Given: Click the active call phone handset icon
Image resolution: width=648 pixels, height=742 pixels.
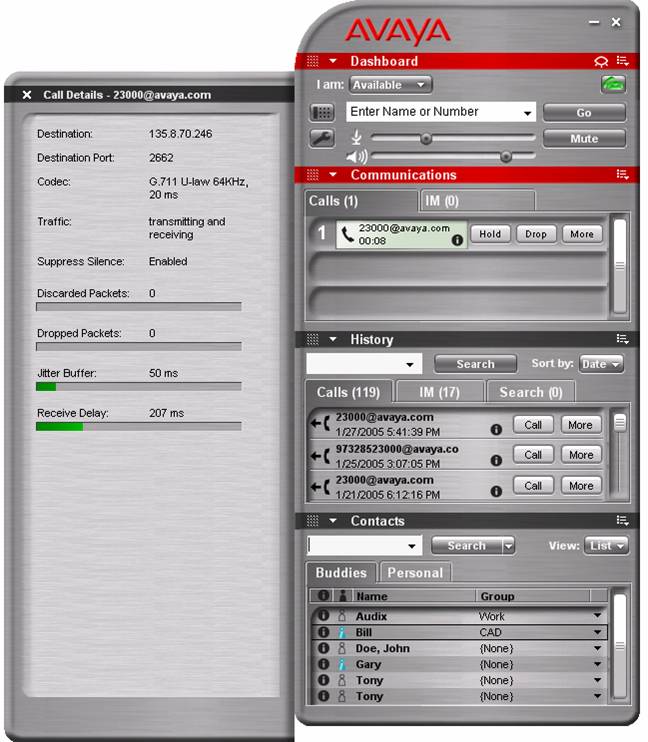Looking at the screenshot, I should tap(348, 234).
